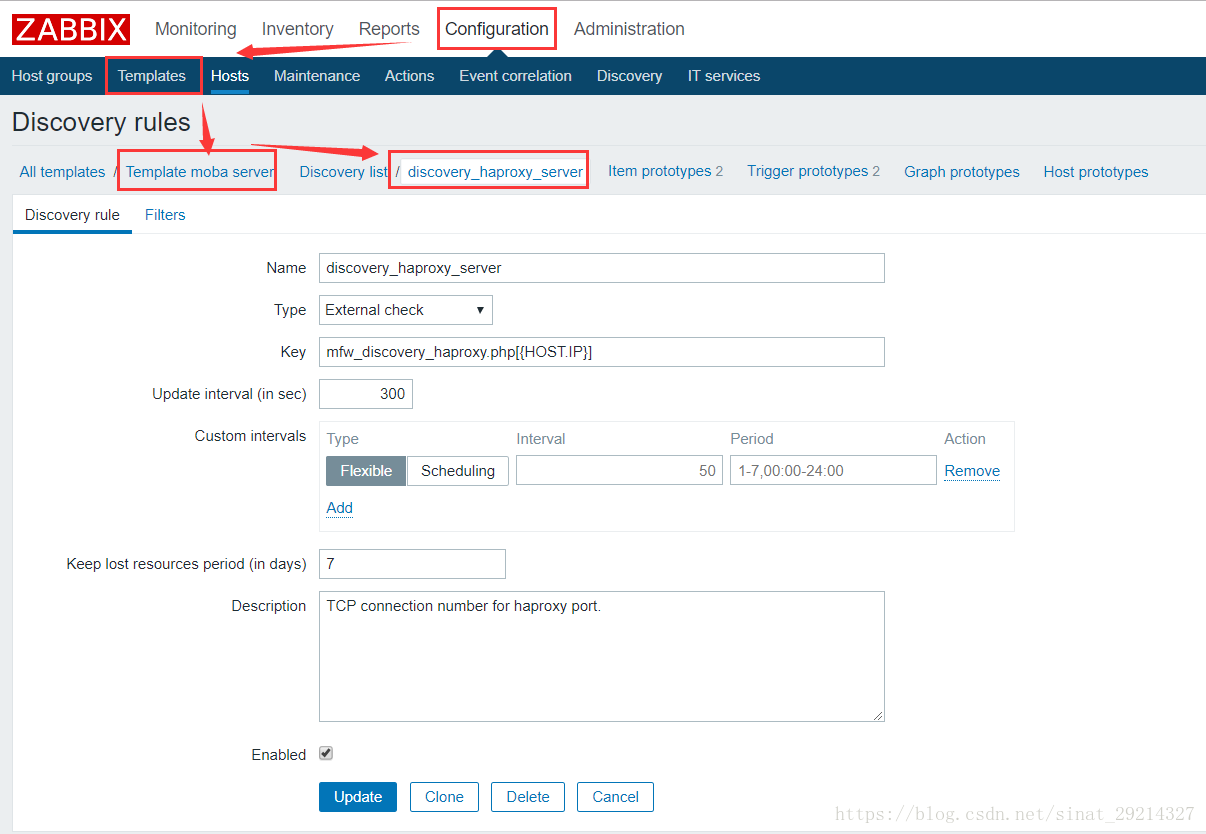Remove the custom interval row
1206x834 pixels.
coord(972,471)
